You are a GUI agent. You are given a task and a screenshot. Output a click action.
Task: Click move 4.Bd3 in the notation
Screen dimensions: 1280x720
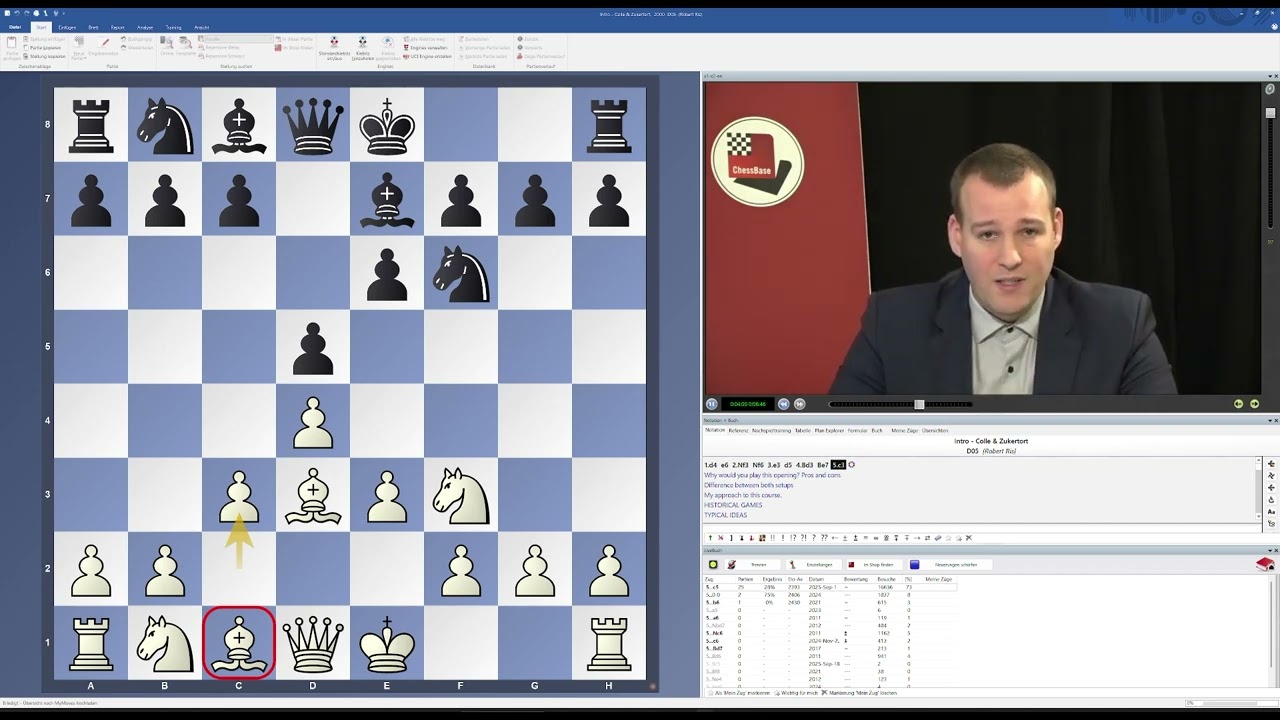tap(804, 465)
